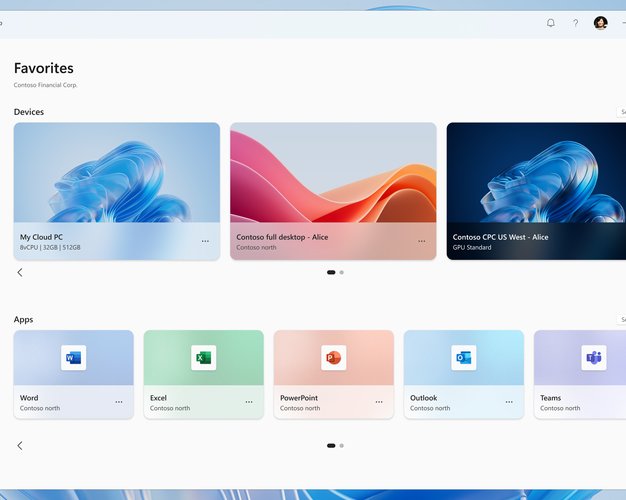This screenshot has width=626, height=500.
Task: Click the Apps section label
Action: coord(24,319)
